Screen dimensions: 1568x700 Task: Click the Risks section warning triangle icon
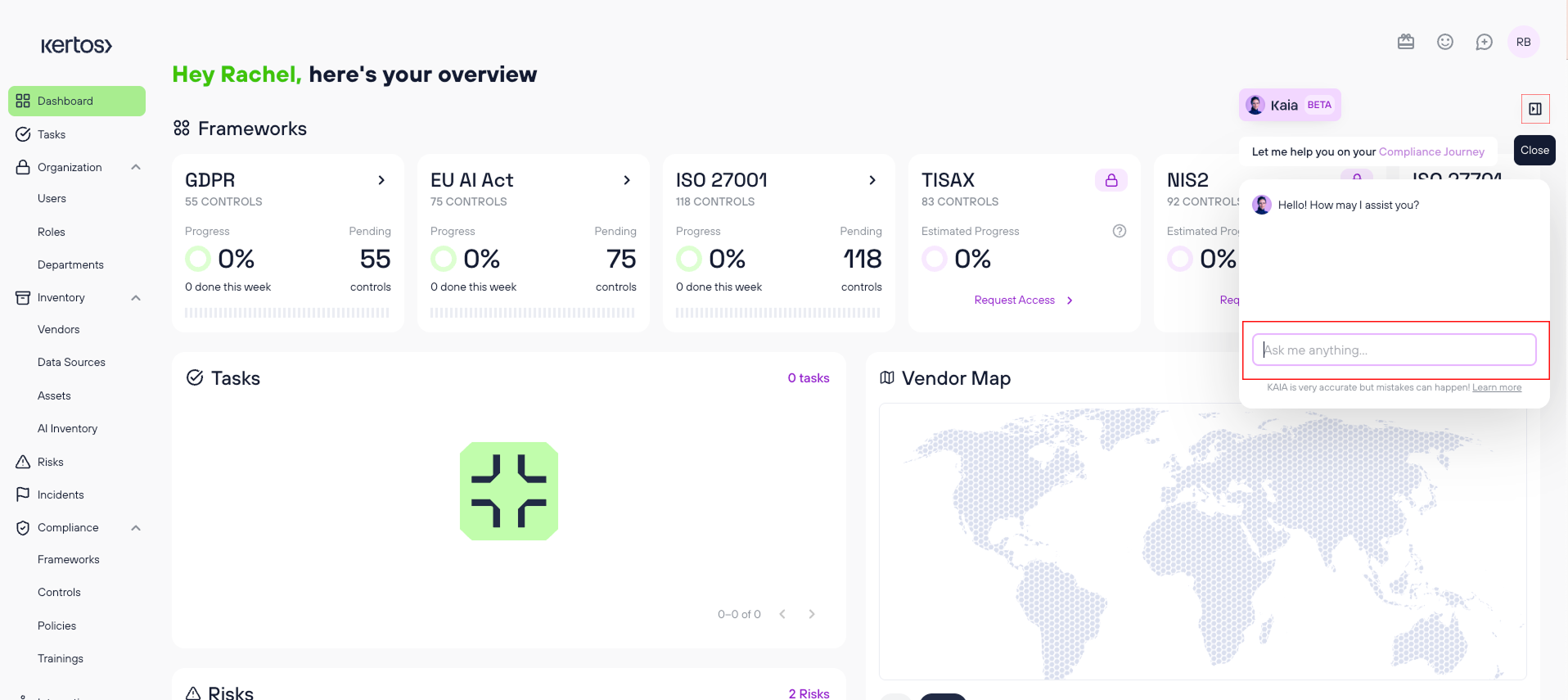(193, 693)
